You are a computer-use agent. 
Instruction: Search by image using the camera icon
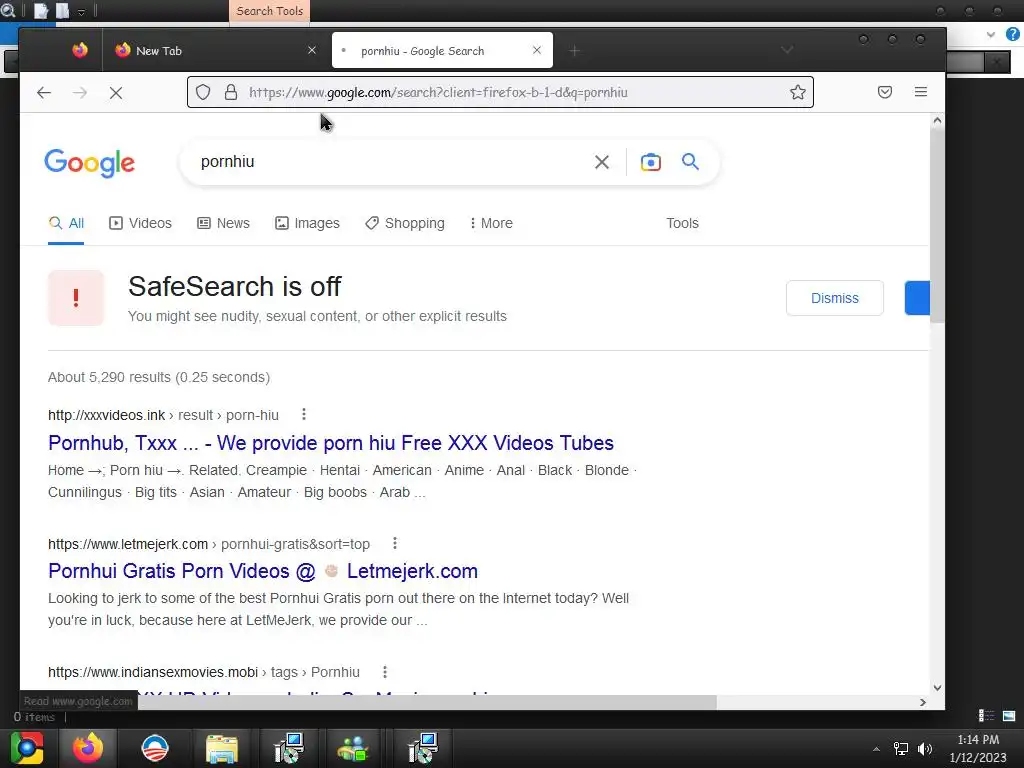tap(650, 162)
